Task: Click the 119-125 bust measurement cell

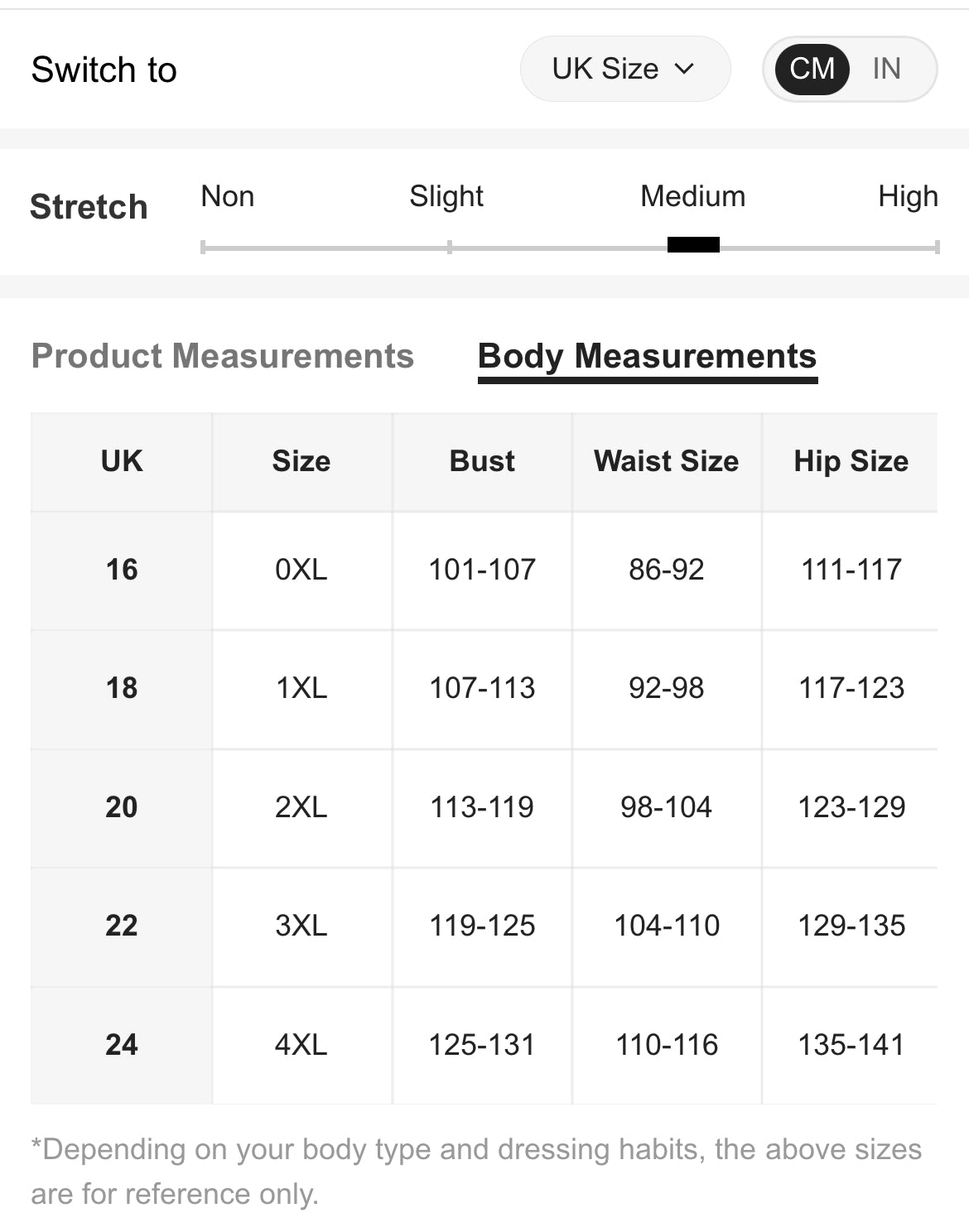Action: [x=481, y=926]
